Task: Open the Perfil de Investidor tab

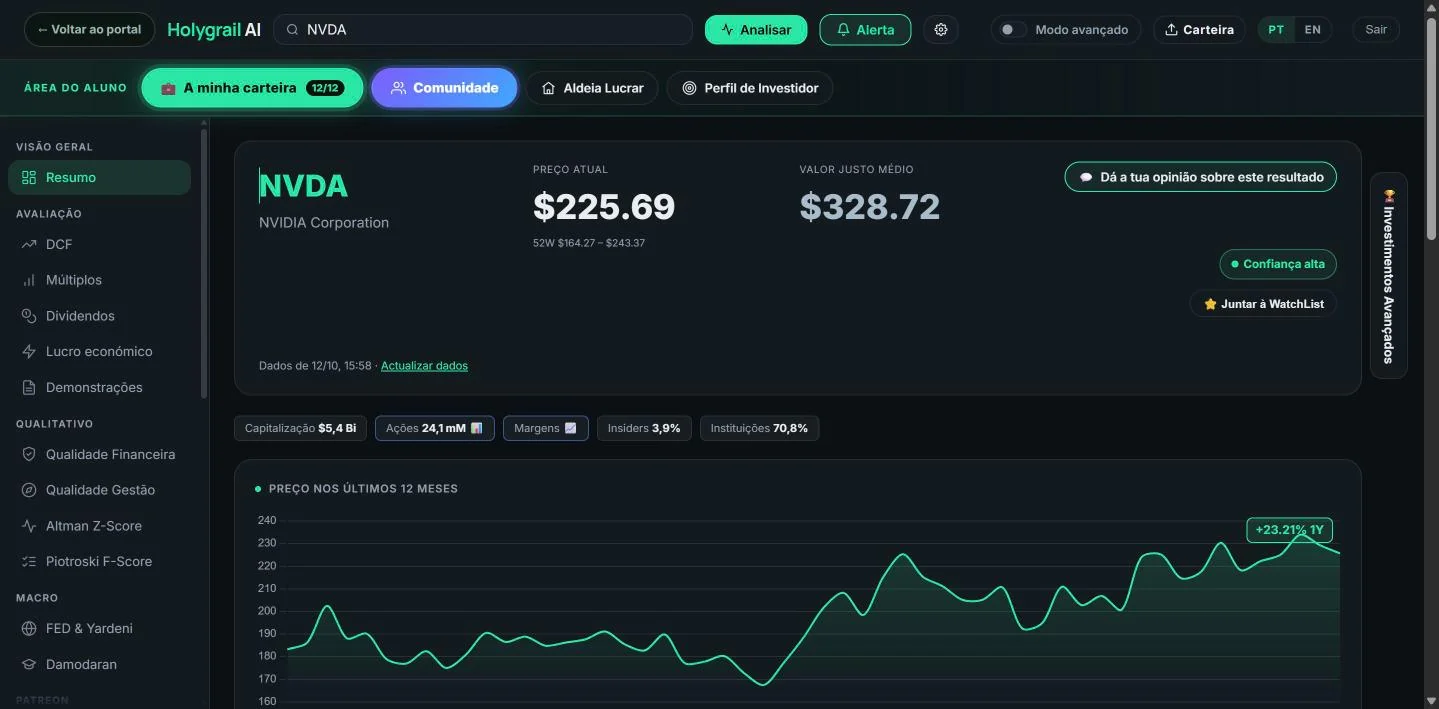Action: (750, 88)
